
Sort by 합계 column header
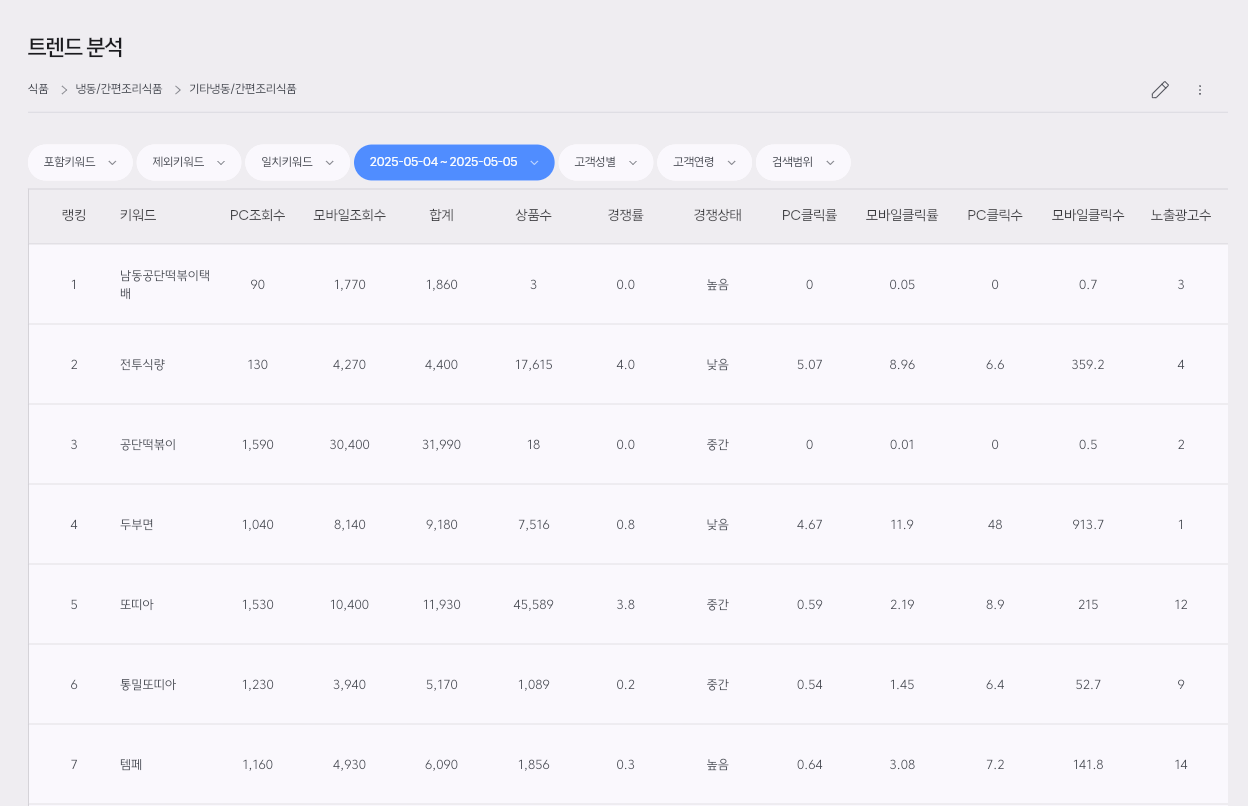442,215
